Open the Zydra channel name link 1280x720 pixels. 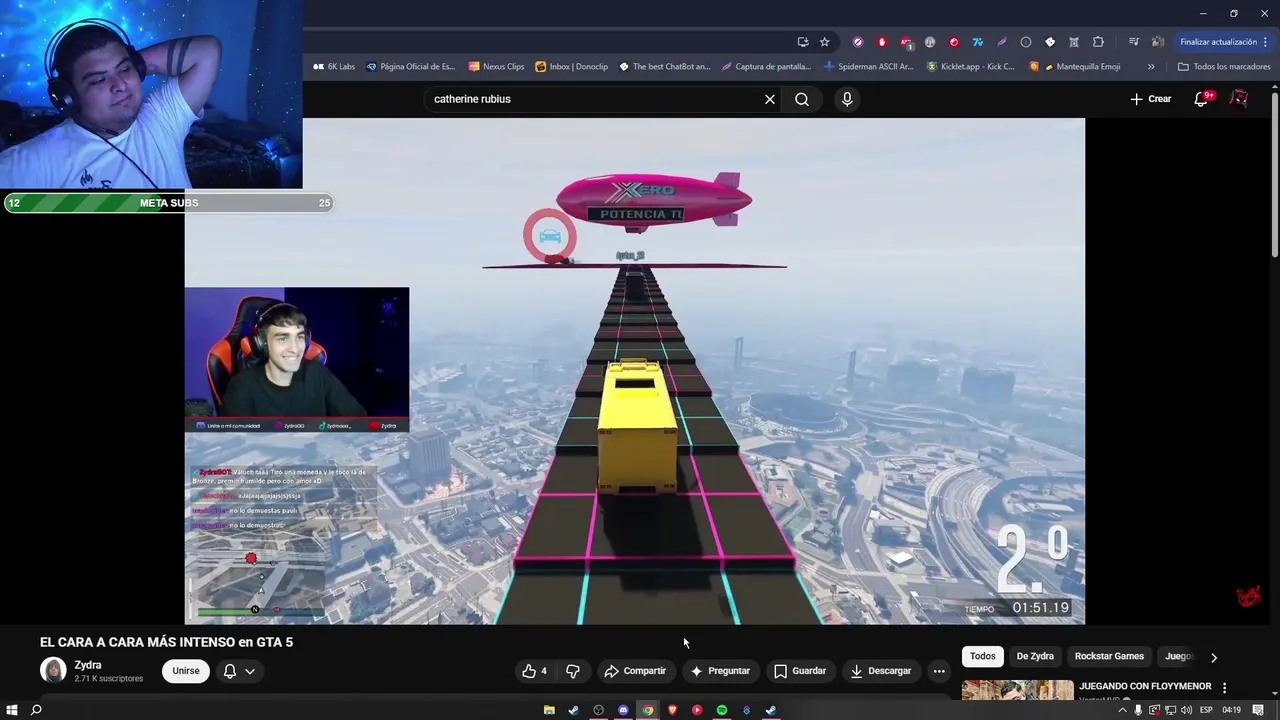88,665
